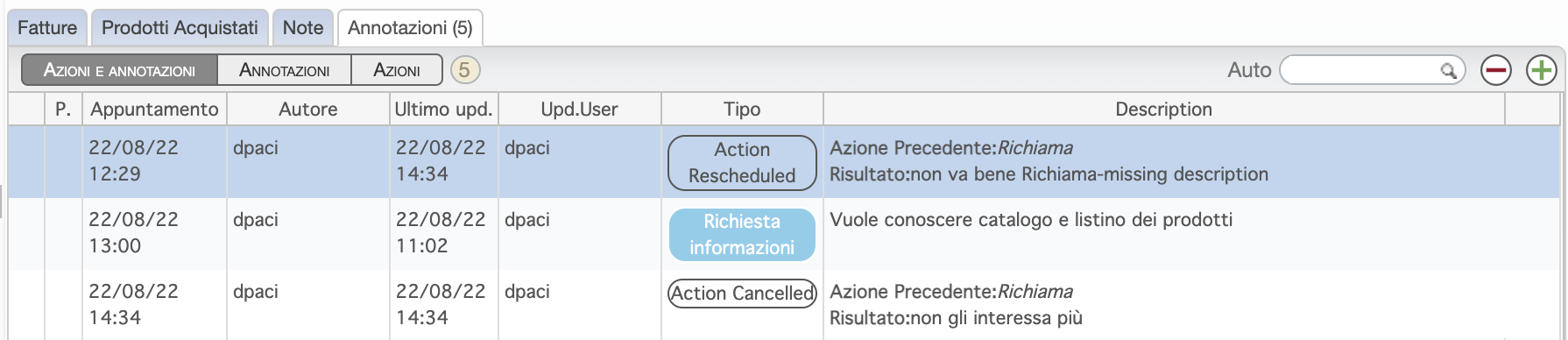This screenshot has width=1568, height=340.
Task: Click the Action Cancelled type badge
Action: (x=742, y=293)
